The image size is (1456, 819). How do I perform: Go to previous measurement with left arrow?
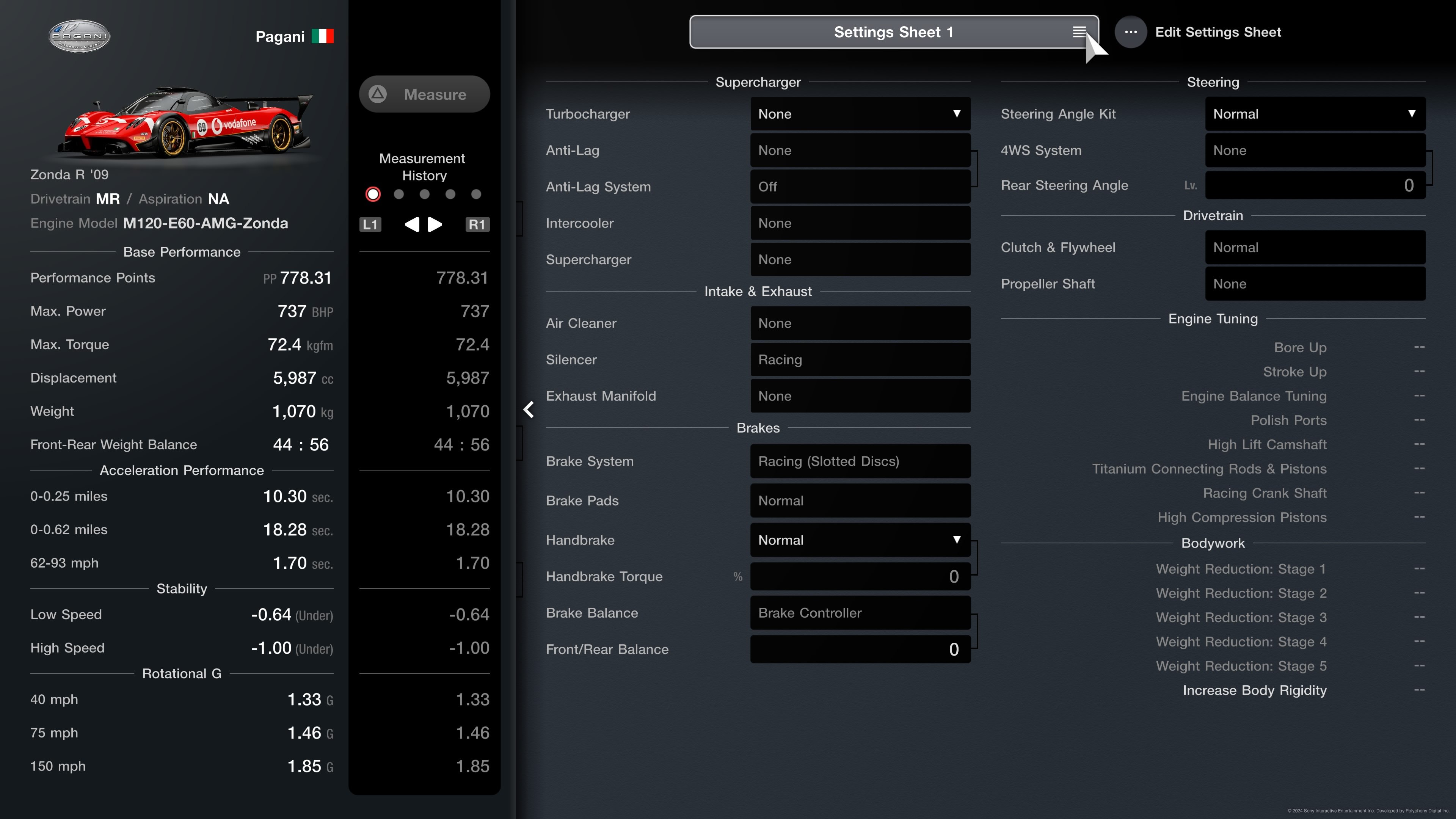tap(412, 224)
